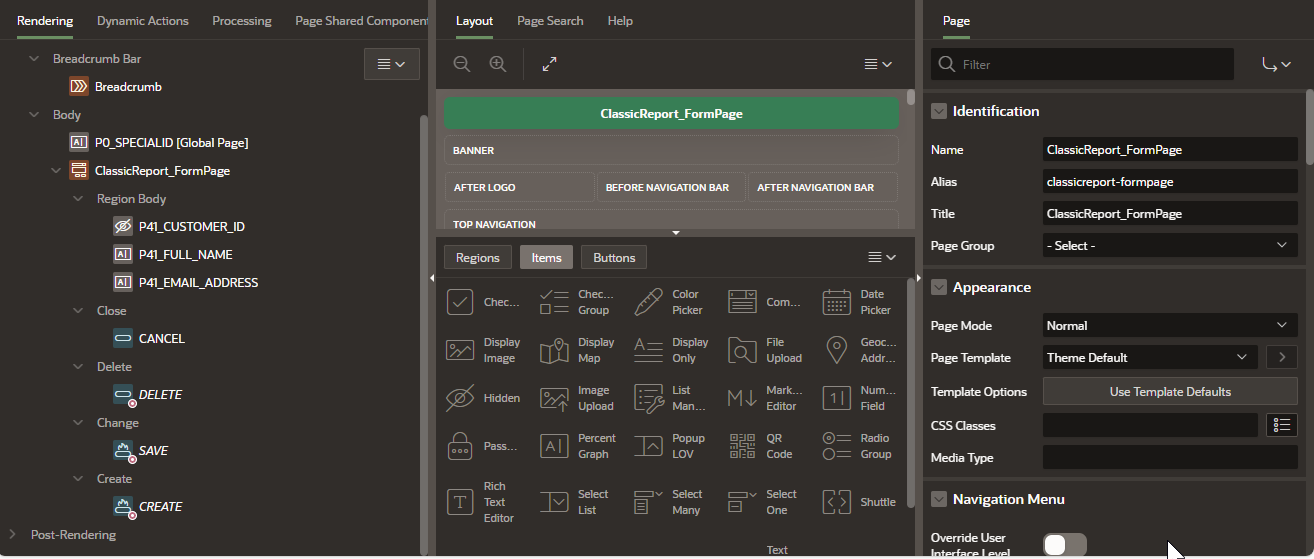Open the Page Mode dropdown
1314x559 pixels.
[1170, 325]
